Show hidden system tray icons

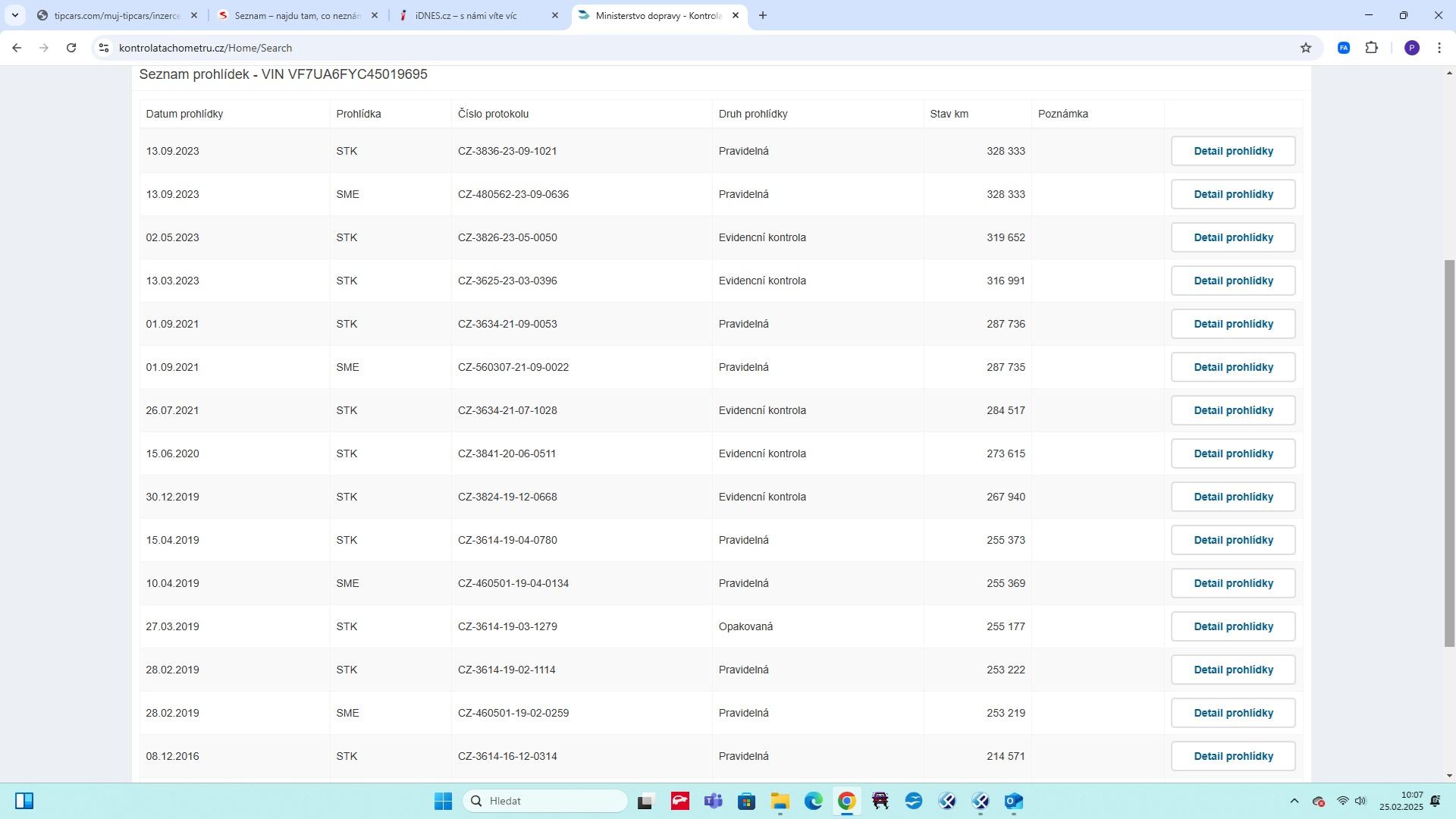point(1294,801)
